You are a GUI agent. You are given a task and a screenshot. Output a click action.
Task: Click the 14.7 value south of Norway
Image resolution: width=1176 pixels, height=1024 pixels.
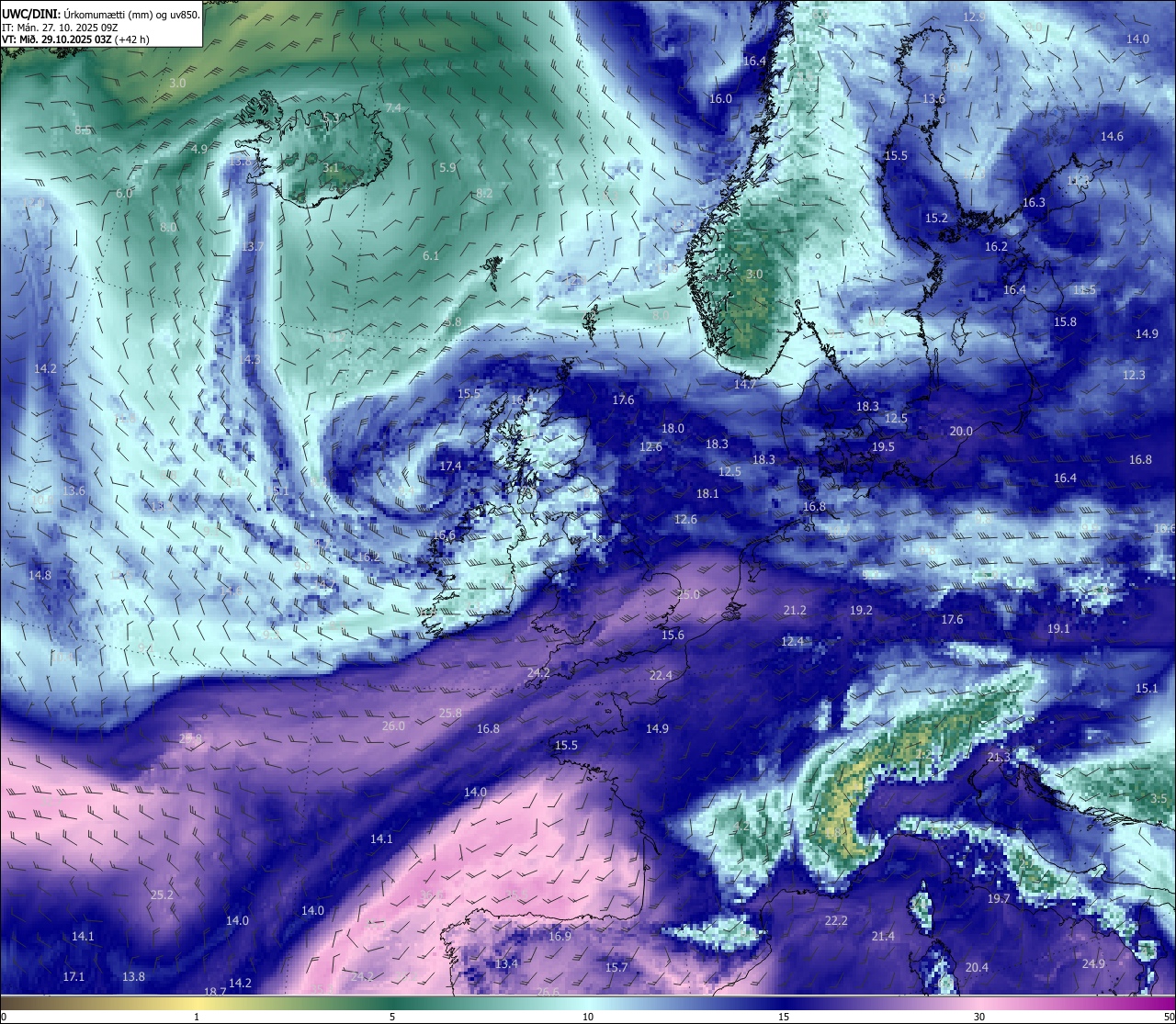coord(744,385)
